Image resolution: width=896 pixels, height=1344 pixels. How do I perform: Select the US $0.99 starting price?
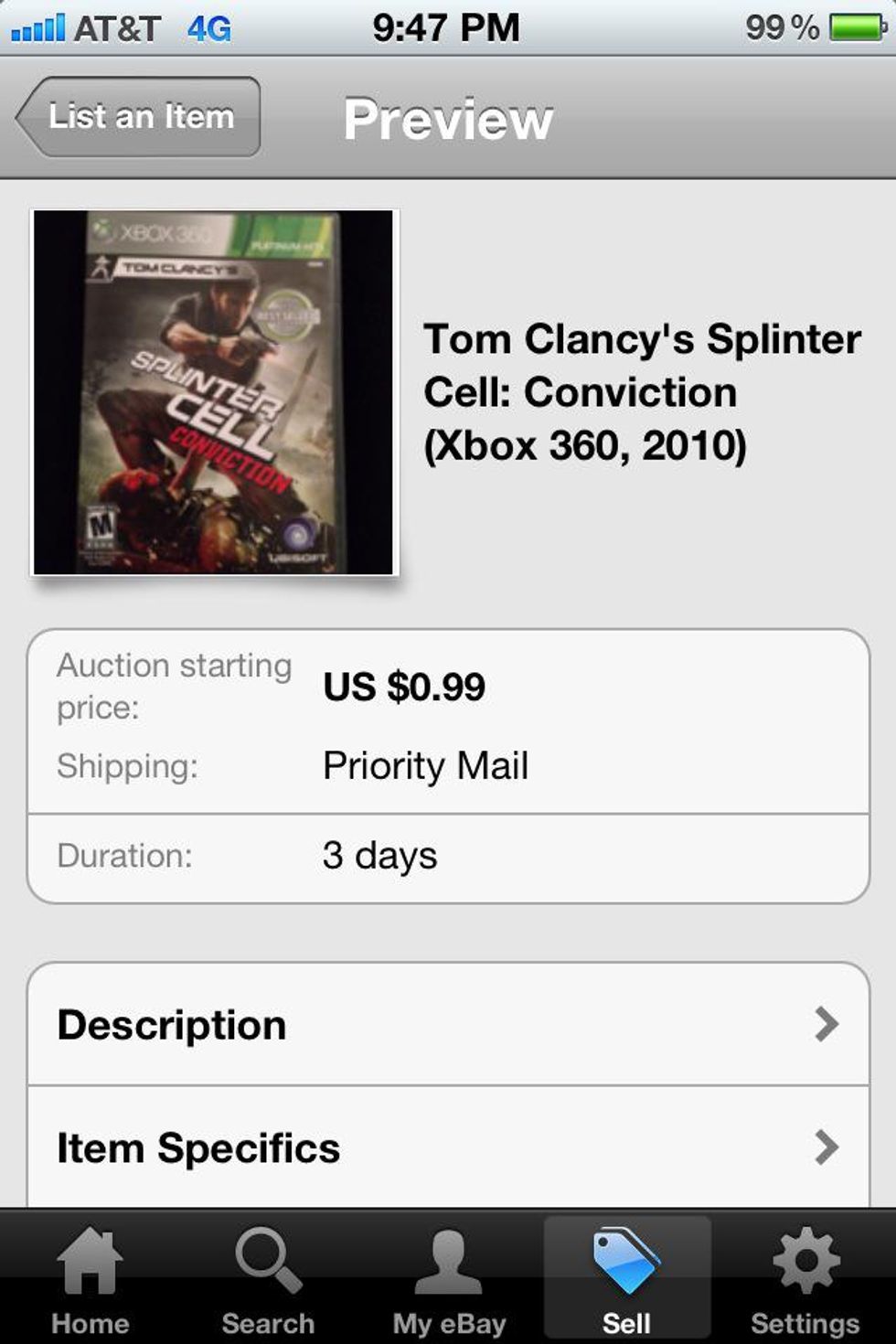[404, 687]
